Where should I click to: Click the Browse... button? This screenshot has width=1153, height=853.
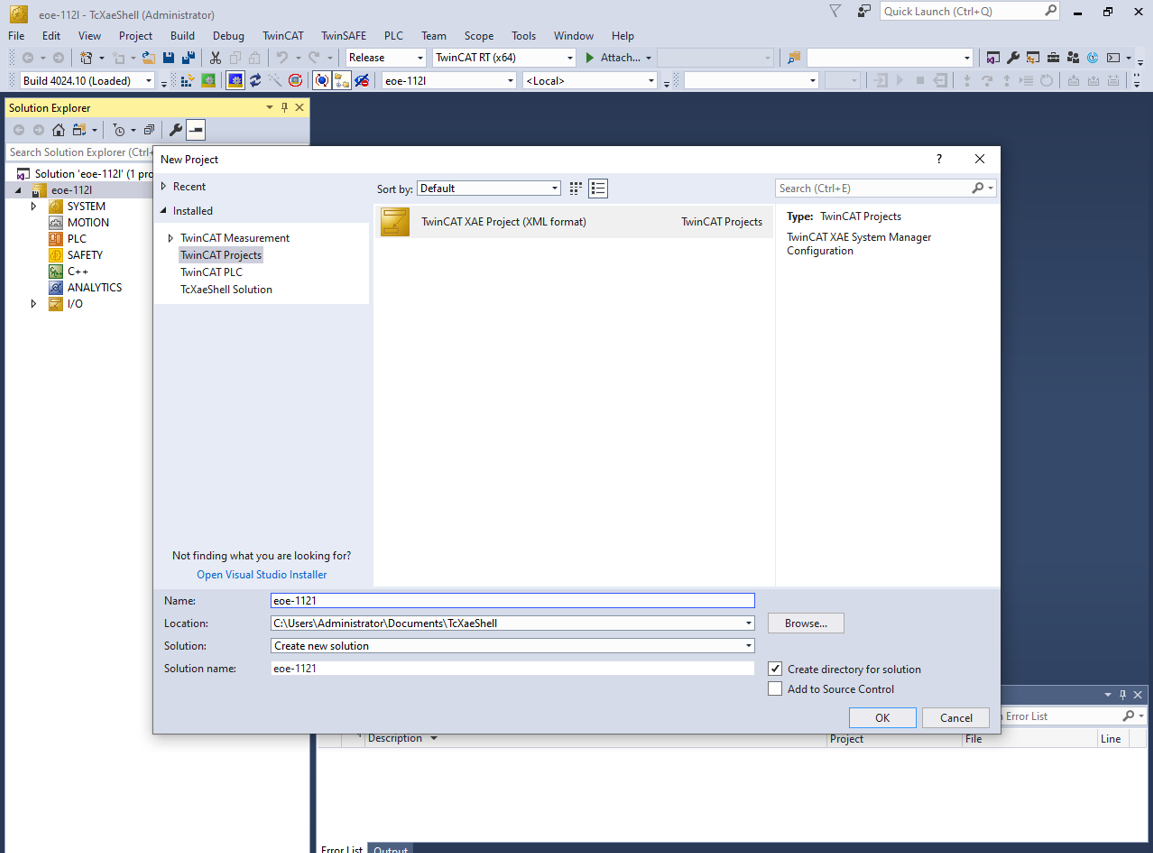(x=805, y=623)
